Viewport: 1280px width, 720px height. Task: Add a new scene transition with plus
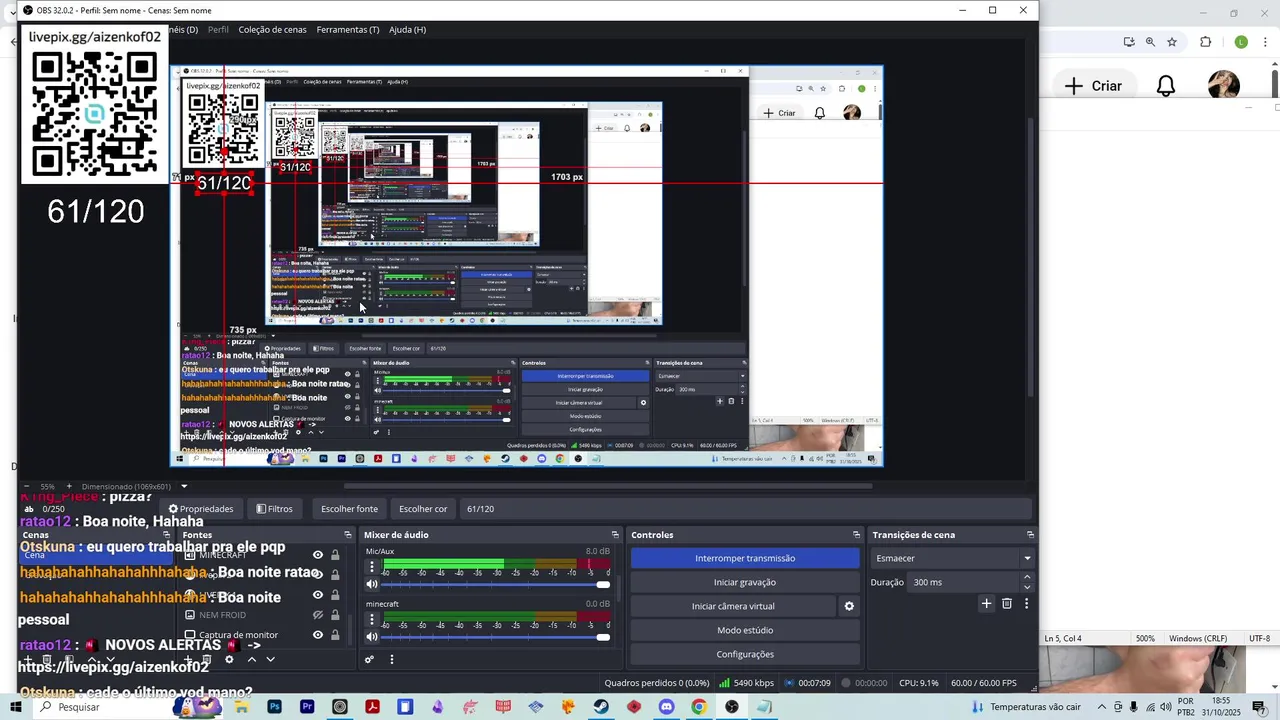tap(986, 604)
